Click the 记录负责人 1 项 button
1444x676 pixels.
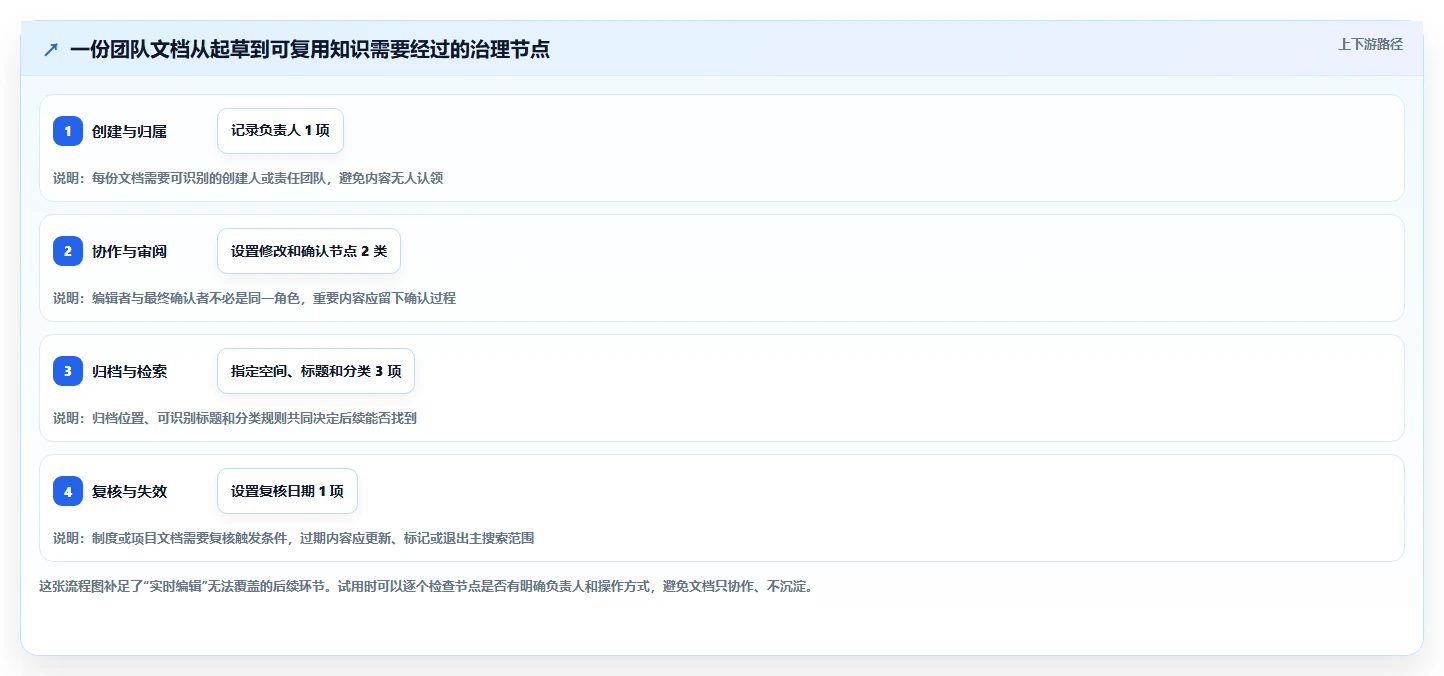click(280, 131)
